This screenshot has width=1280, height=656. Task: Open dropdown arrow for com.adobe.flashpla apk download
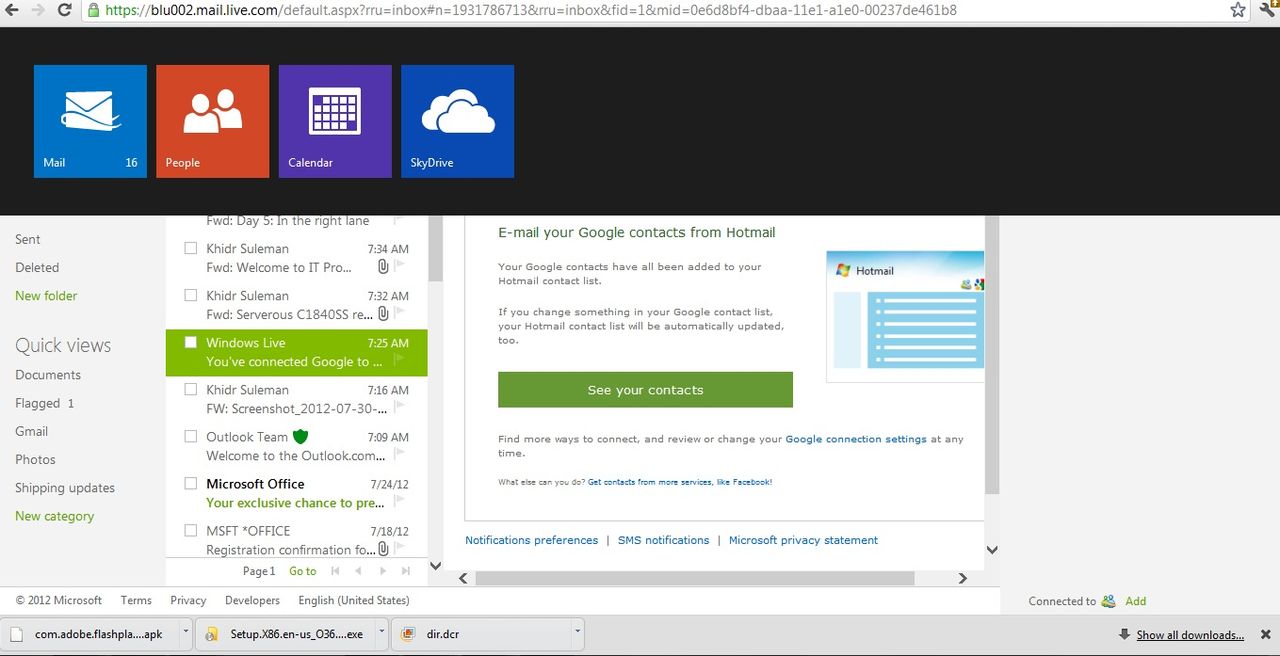(x=185, y=633)
